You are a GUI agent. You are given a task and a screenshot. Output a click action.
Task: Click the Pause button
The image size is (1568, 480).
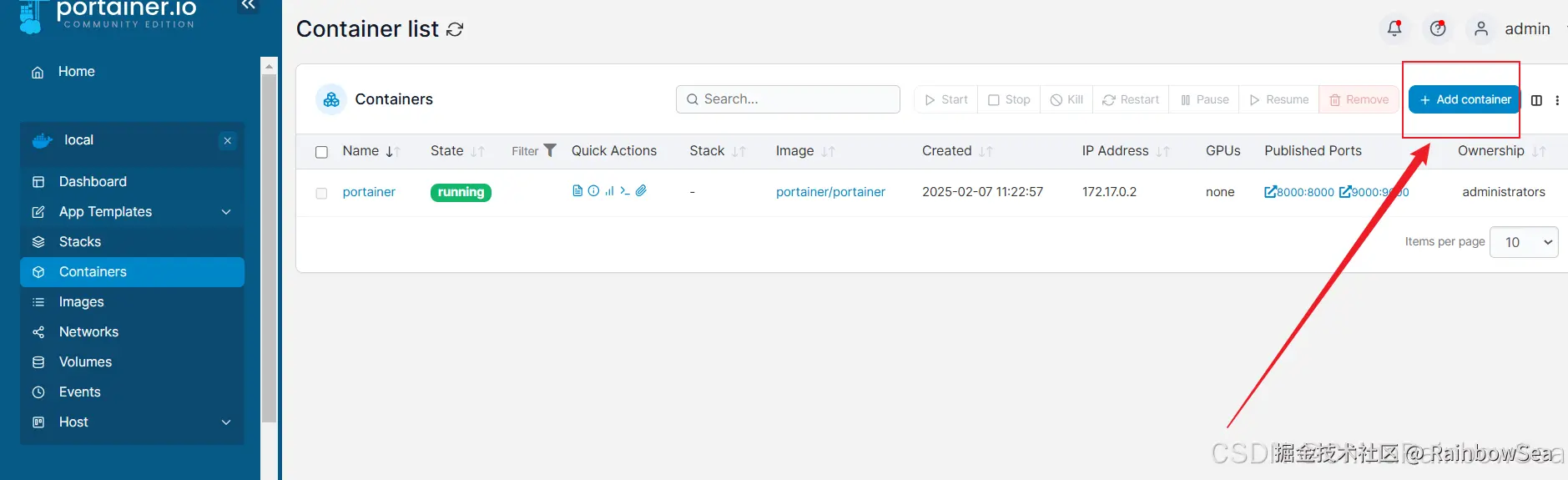point(1204,99)
